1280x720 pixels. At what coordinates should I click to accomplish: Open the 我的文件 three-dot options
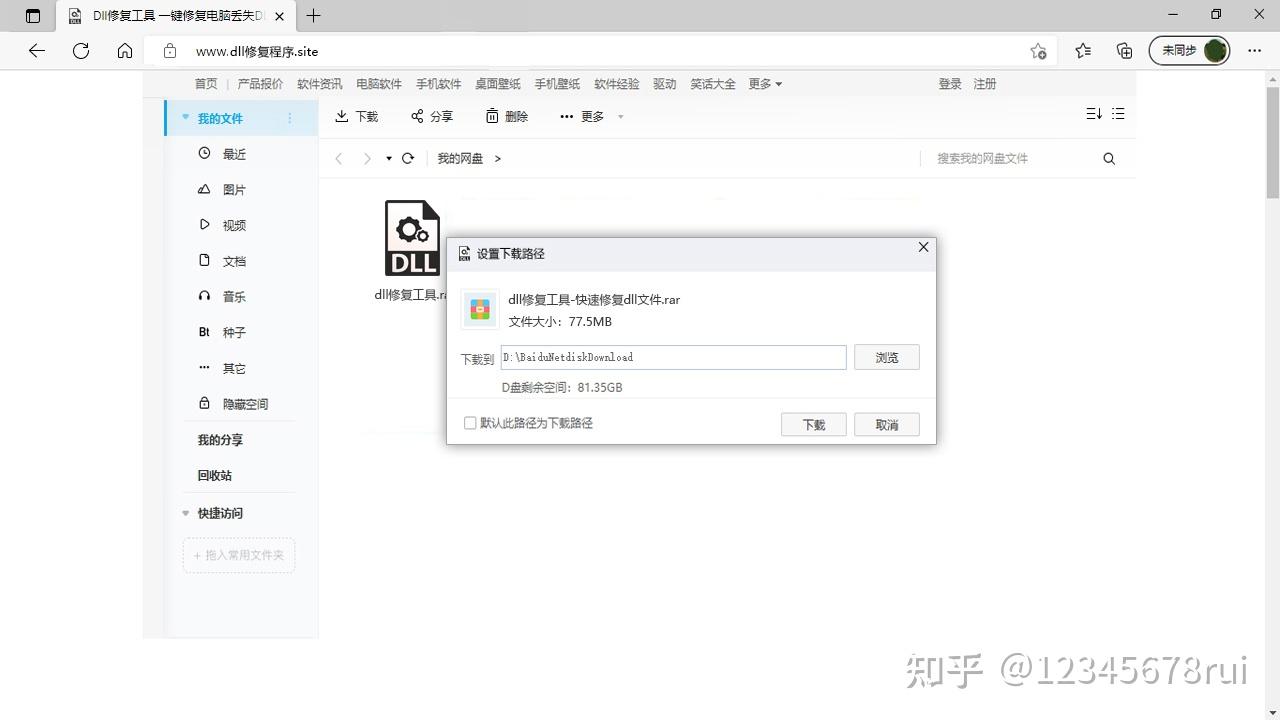tap(290, 118)
